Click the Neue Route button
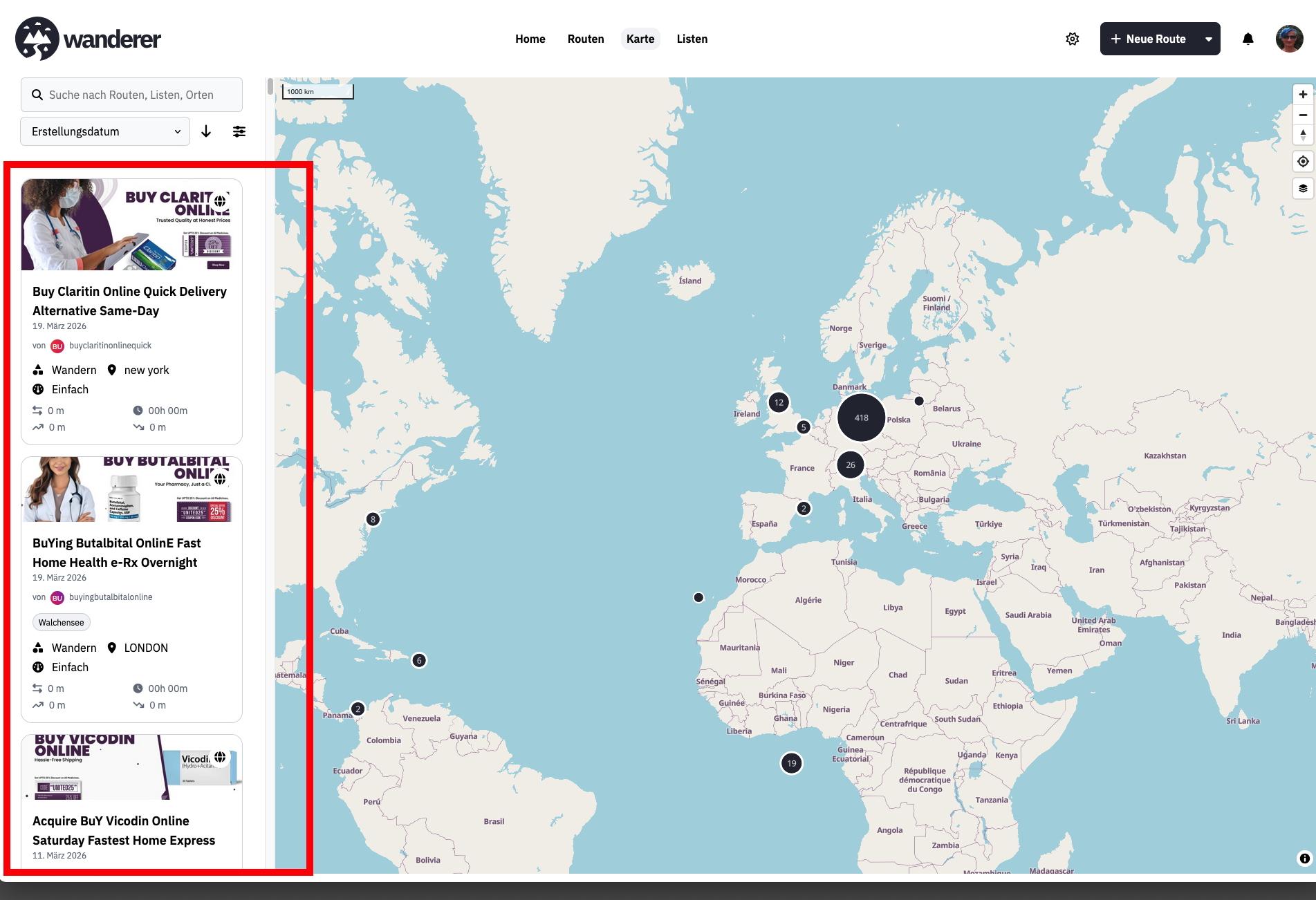This screenshot has height=900, width=1316. click(x=1149, y=39)
